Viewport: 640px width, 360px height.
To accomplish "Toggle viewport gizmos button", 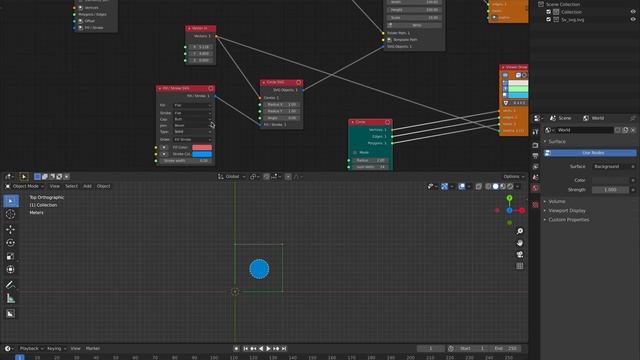I will 444,187.
